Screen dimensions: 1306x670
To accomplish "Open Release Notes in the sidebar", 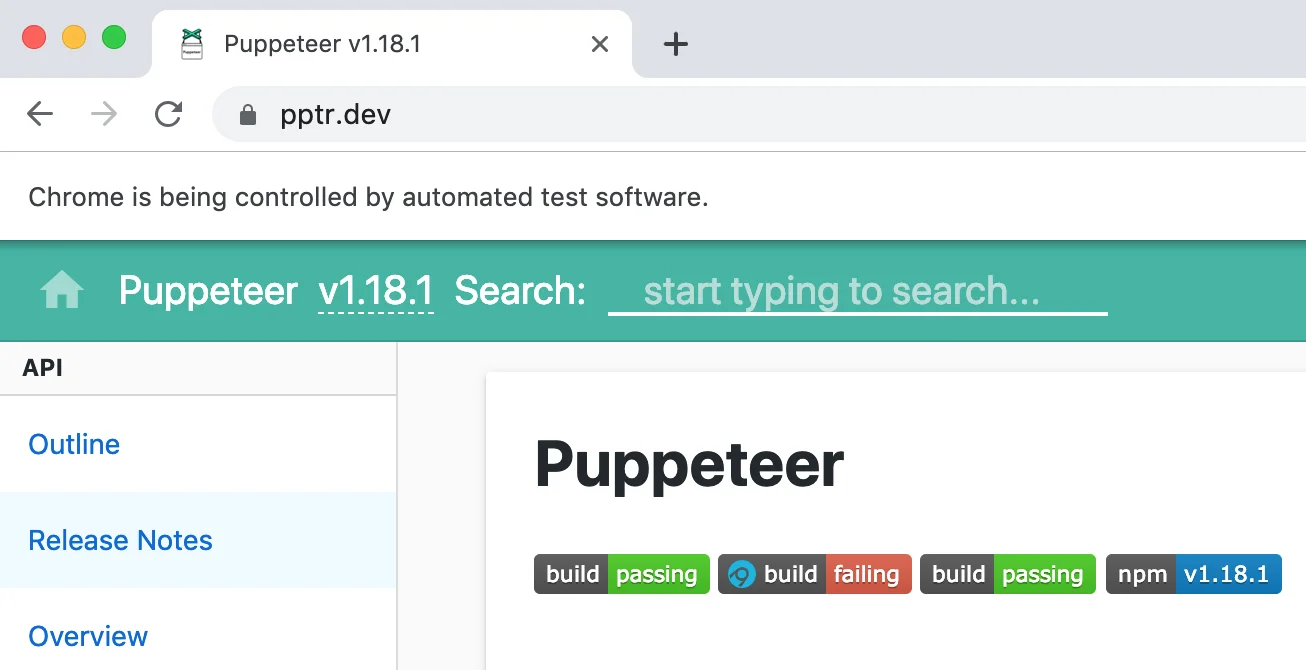I will click(x=120, y=540).
